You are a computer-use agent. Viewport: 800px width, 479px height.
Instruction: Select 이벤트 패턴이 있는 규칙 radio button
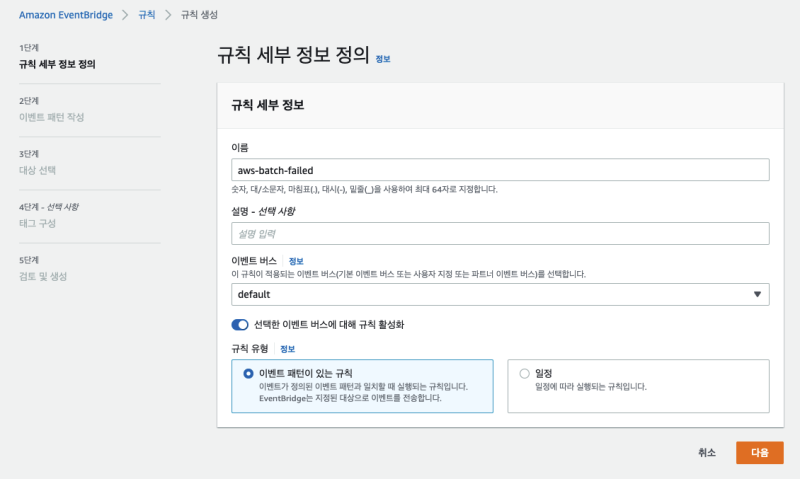tap(248, 373)
